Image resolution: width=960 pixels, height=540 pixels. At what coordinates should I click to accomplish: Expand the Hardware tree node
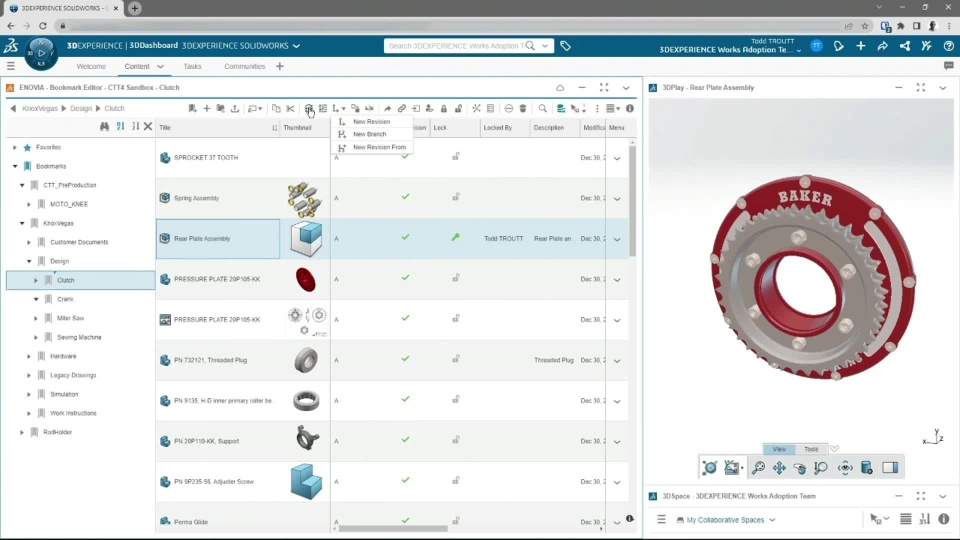(x=29, y=356)
